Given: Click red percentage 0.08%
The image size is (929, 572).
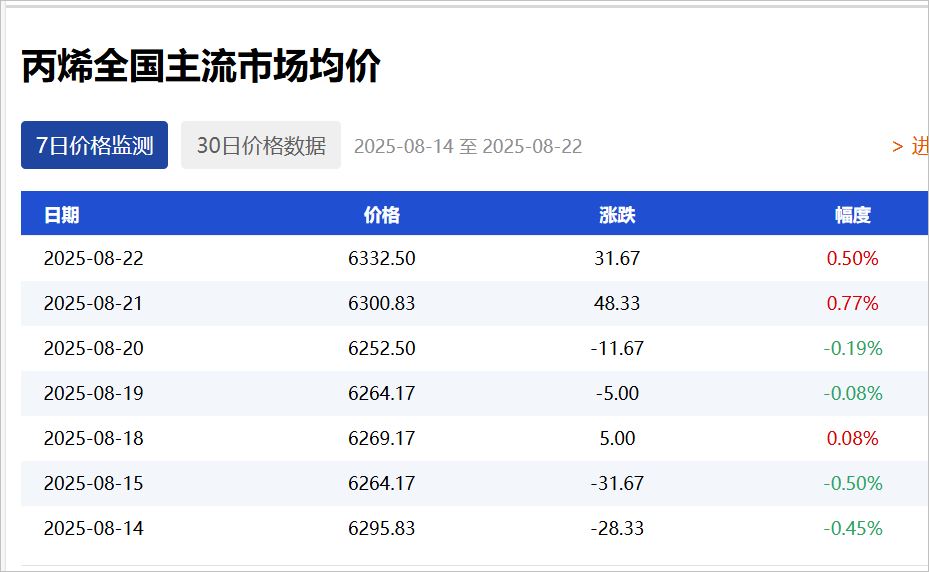Looking at the screenshot, I should 853,439.
